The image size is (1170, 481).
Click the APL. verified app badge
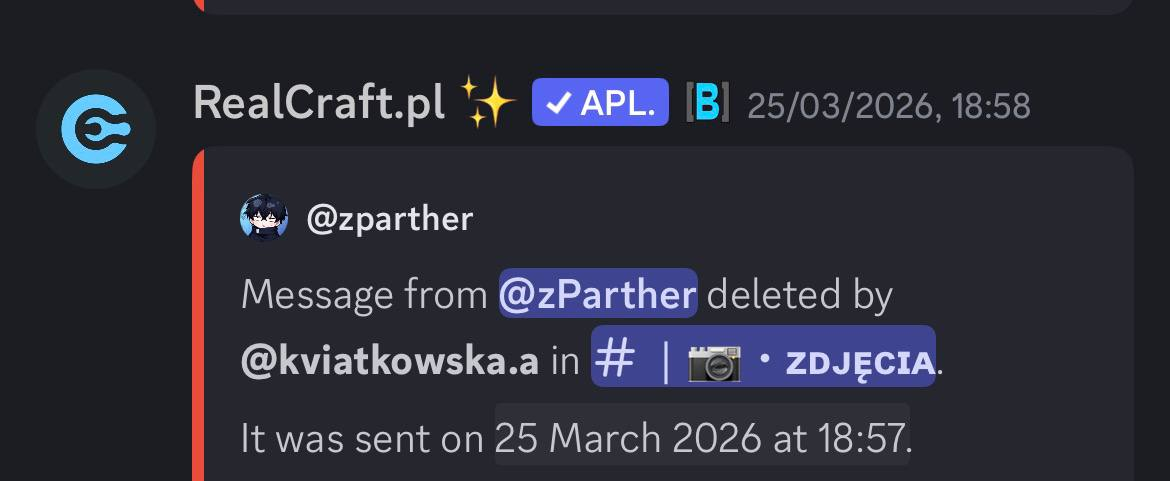coord(600,103)
